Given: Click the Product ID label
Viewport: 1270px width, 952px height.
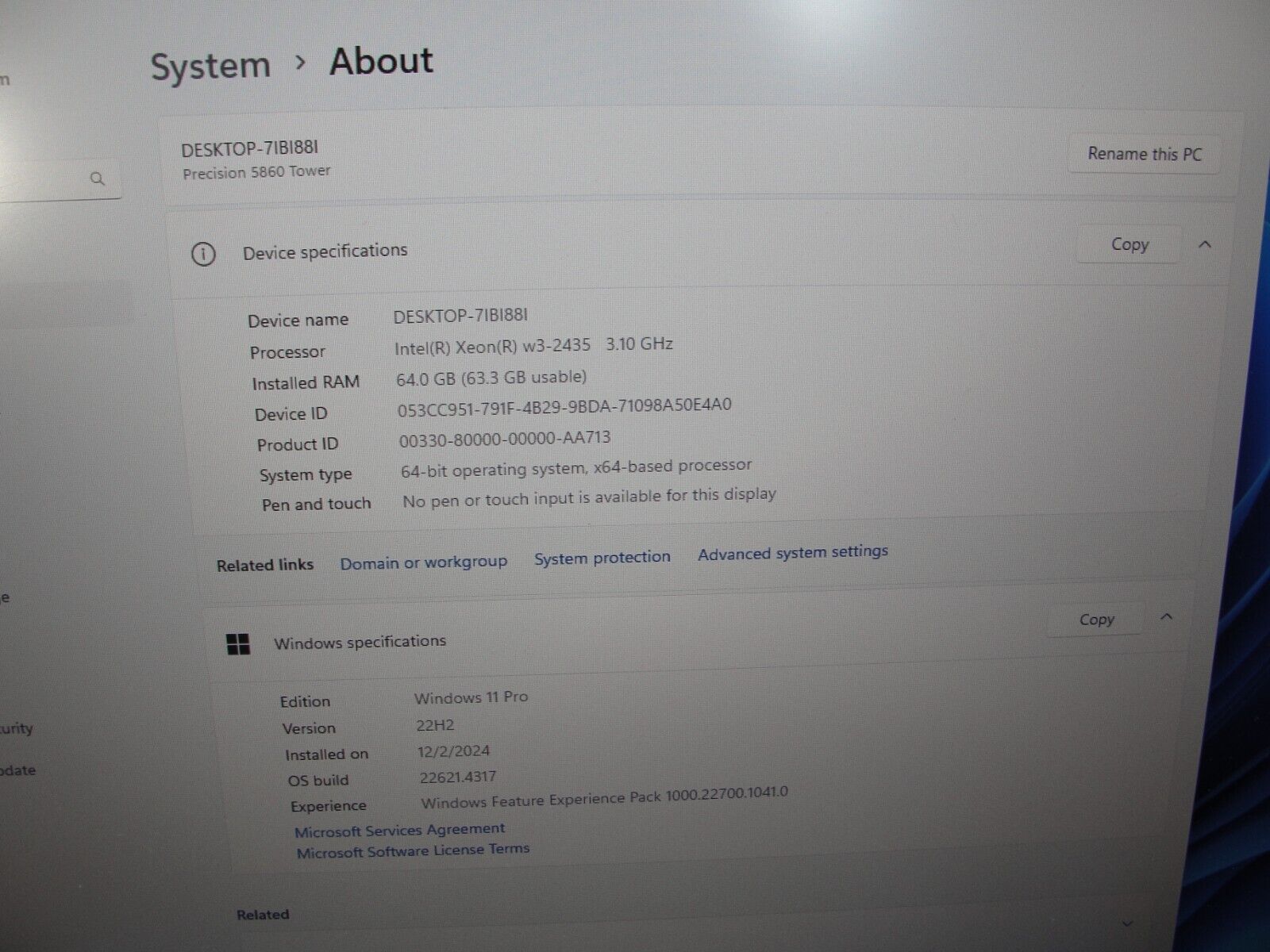Looking at the screenshot, I should [x=298, y=445].
